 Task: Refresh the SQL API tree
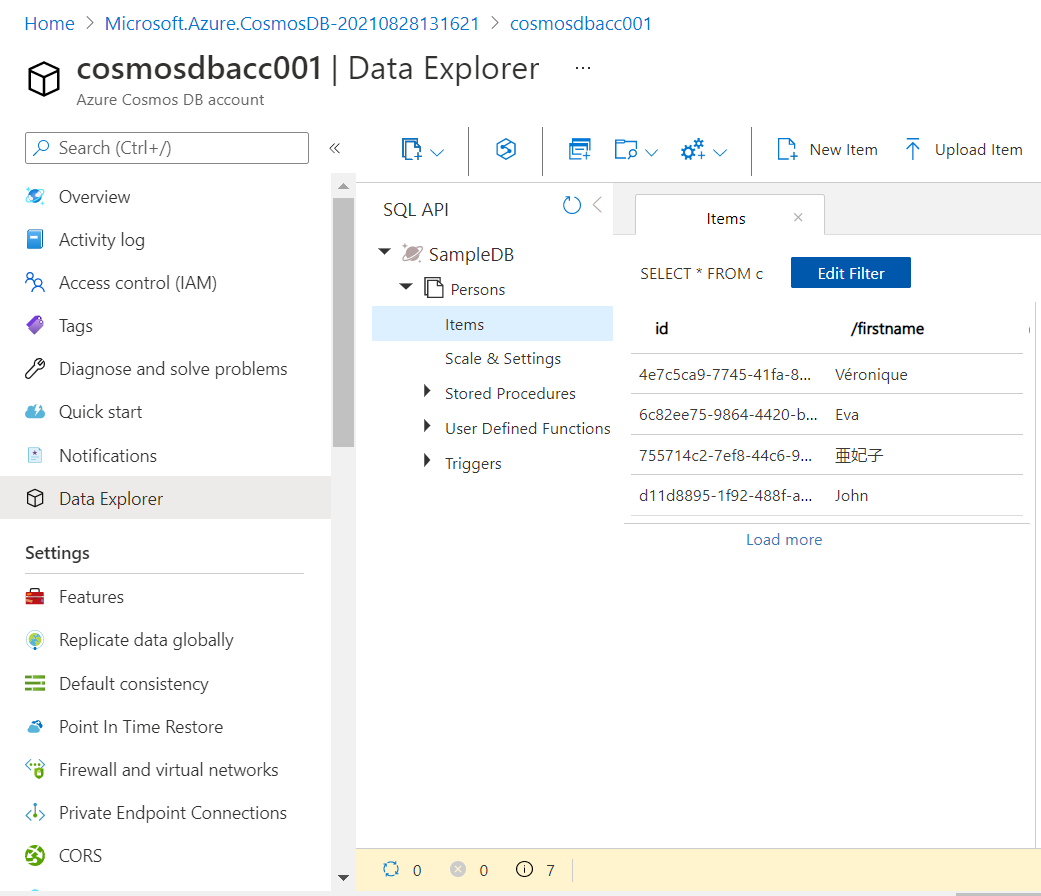(572, 206)
